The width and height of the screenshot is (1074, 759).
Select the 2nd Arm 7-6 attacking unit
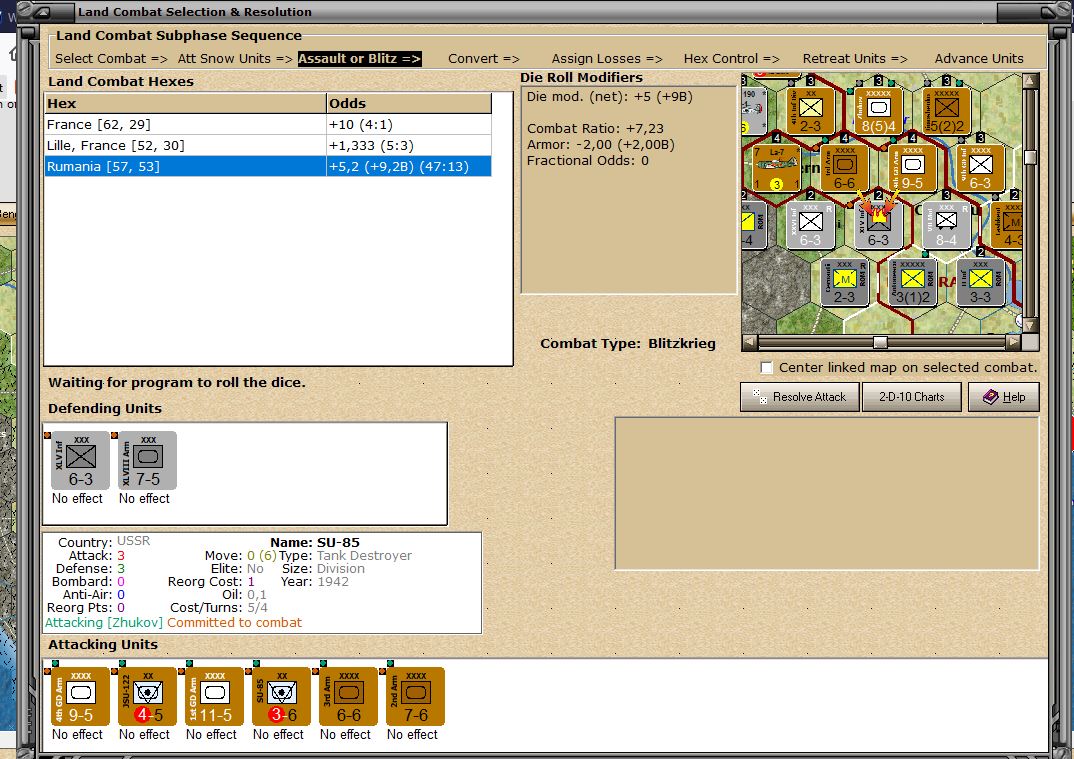pos(416,697)
